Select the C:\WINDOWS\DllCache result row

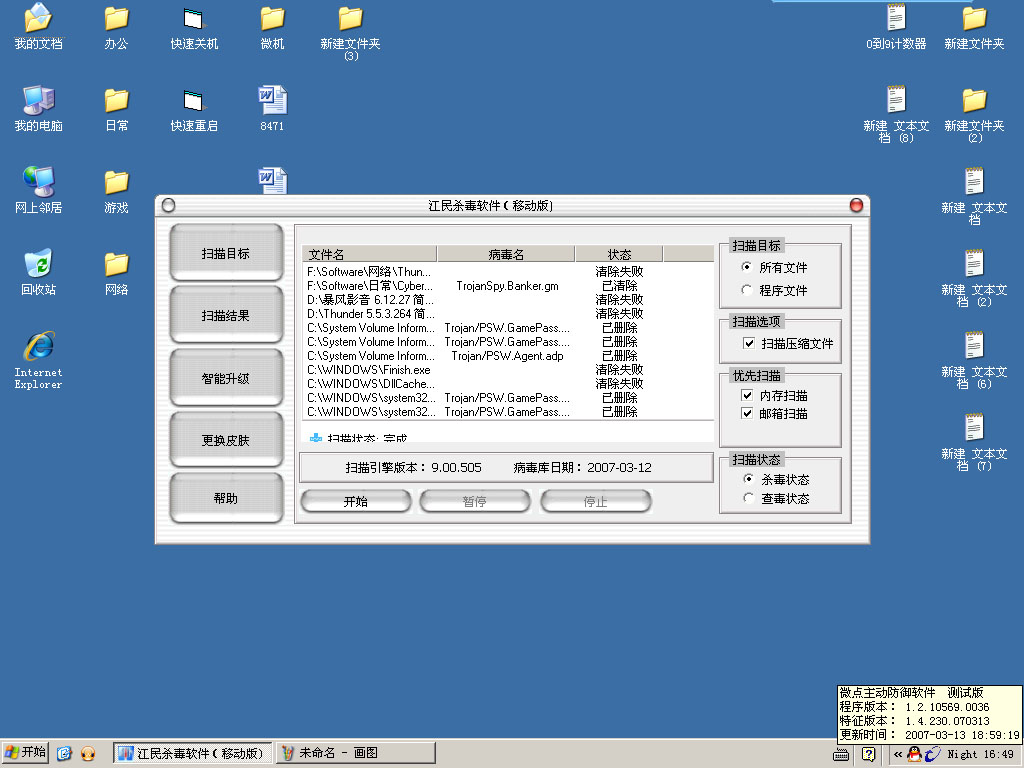(507, 383)
